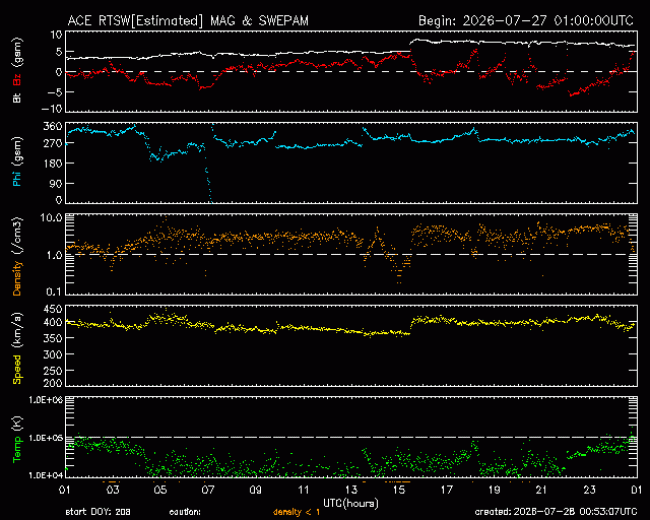This screenshot has height=520, width=650.
Task: Click the "270" tick on the Phi axis
Action: [x=53, y=143]
